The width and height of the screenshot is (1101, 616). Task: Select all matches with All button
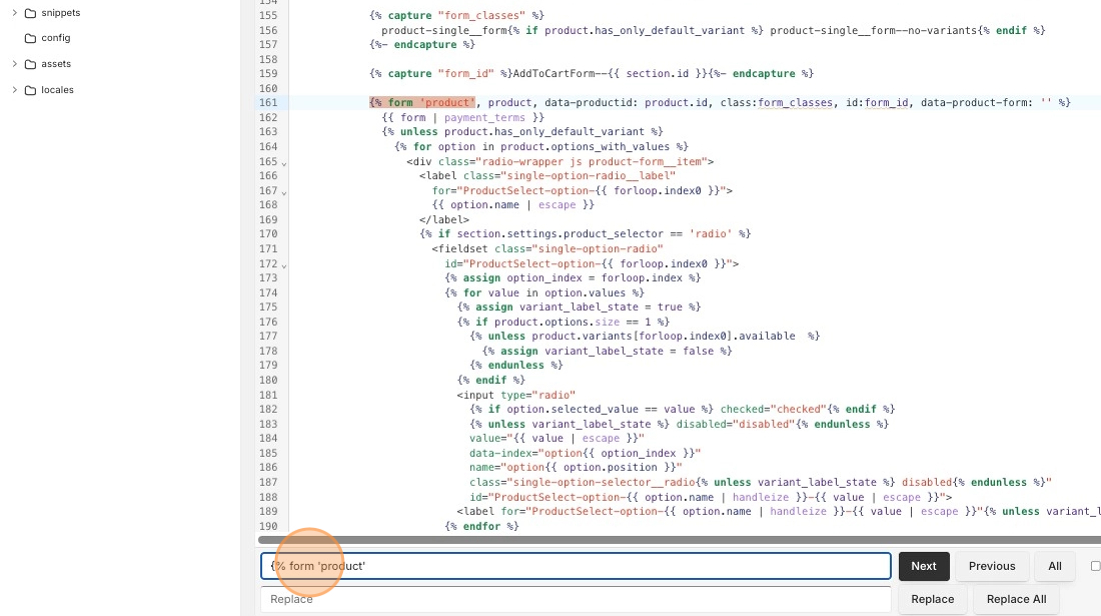tap(1054, 566)
